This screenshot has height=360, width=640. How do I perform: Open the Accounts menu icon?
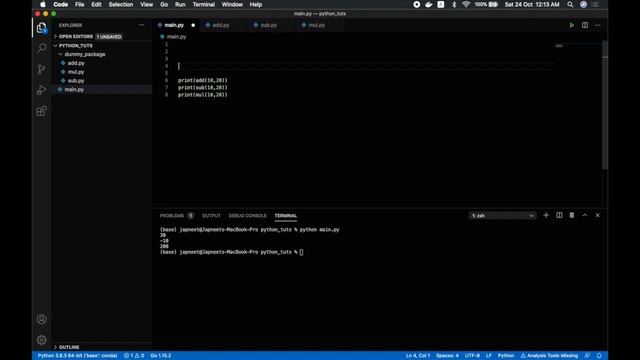coord(41,319)
